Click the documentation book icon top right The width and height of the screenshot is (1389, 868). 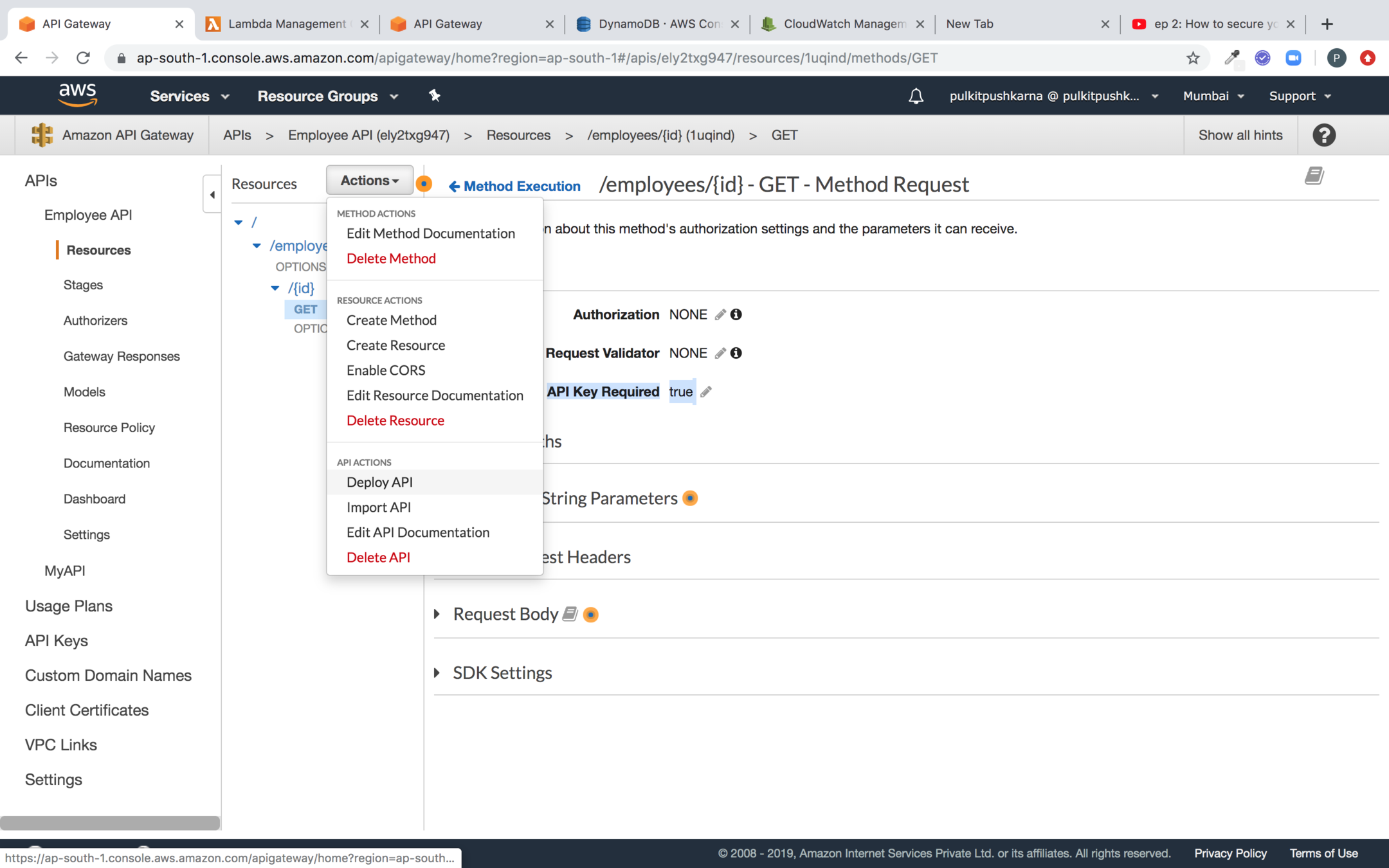tap(1314, 176)
